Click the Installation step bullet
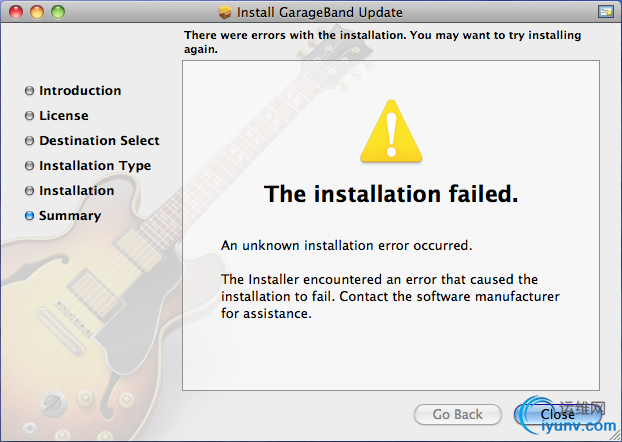This screenshot has height=442, width=622. (x=29, y=190)
